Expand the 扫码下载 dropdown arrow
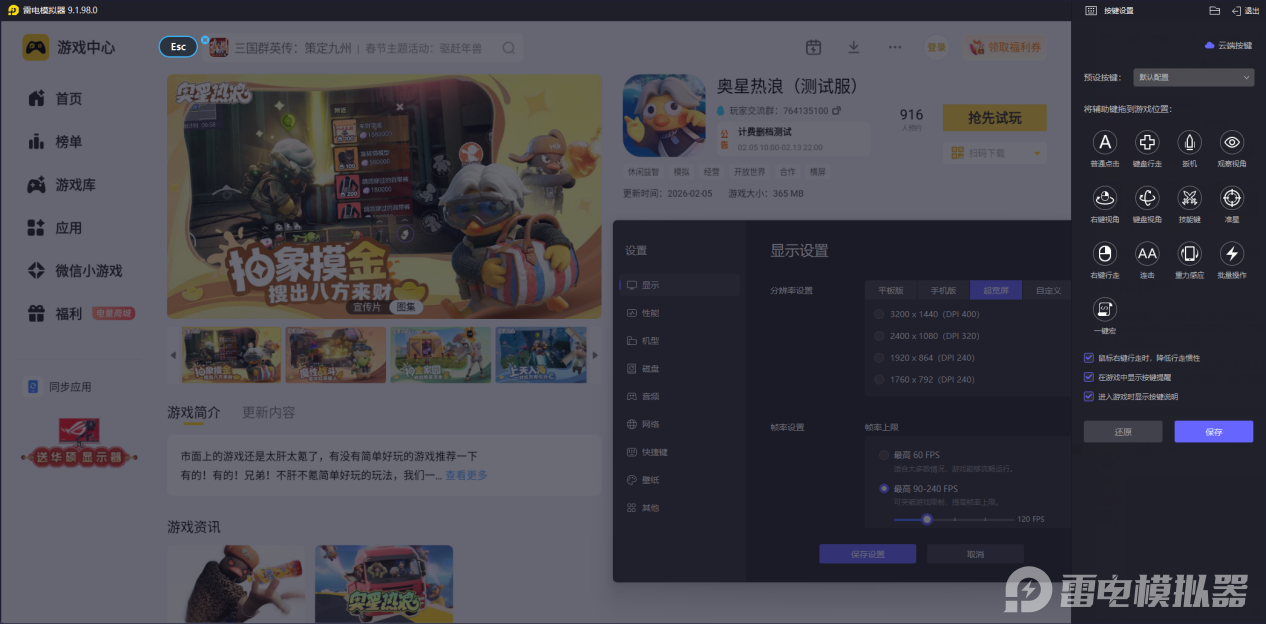The height and width of the screenshot is (624, 1266). click(x=1037, y=153)
